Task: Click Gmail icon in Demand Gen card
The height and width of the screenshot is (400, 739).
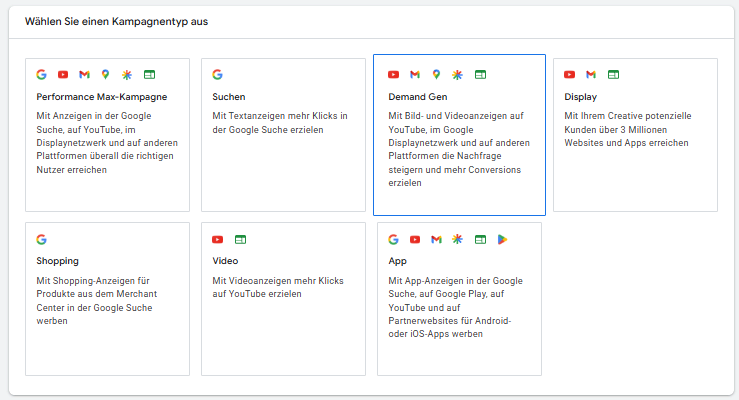Action: 415,74
